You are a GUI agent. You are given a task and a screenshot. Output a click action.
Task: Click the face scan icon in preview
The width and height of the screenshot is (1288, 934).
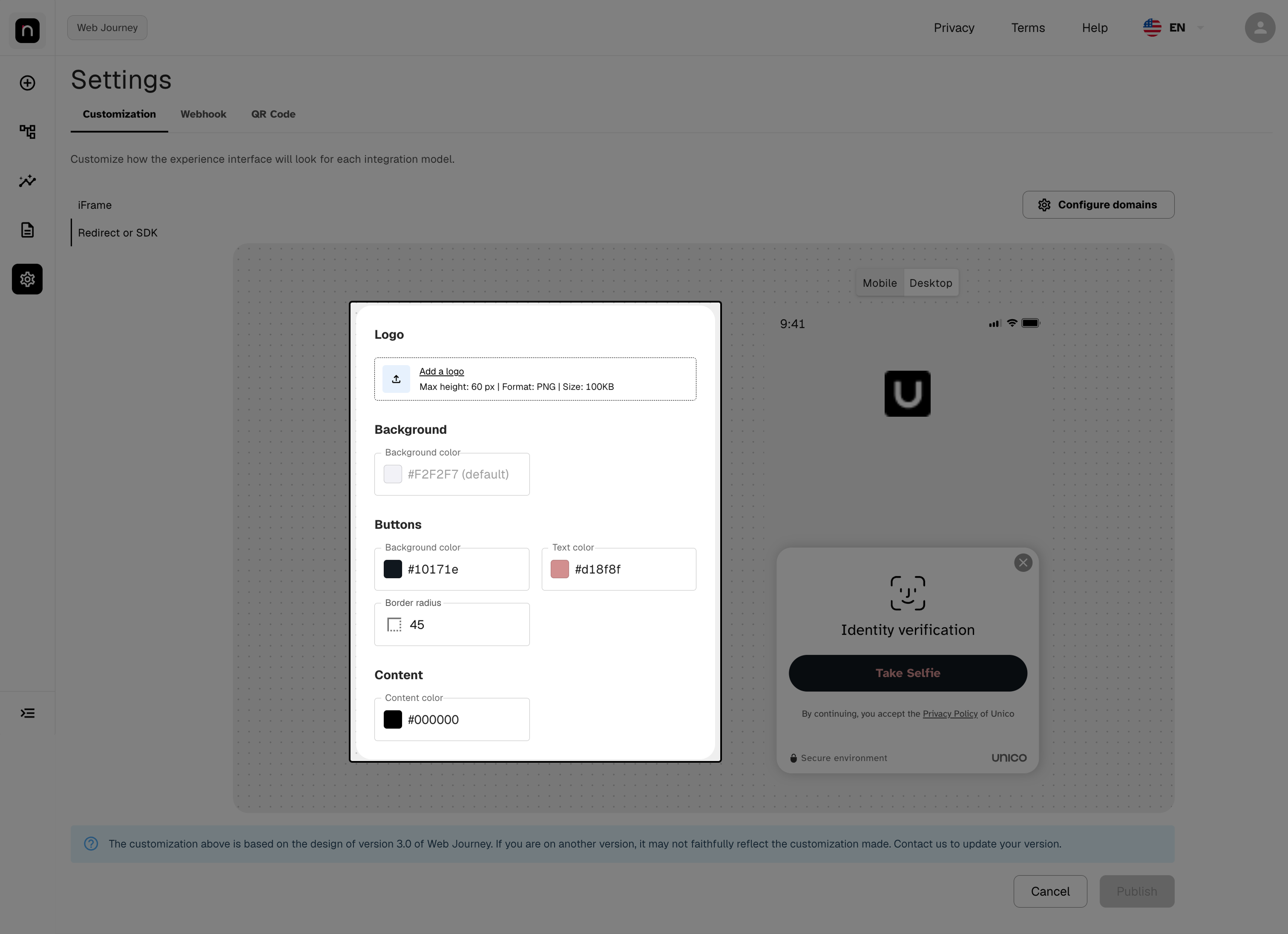[x=908, y=593]
